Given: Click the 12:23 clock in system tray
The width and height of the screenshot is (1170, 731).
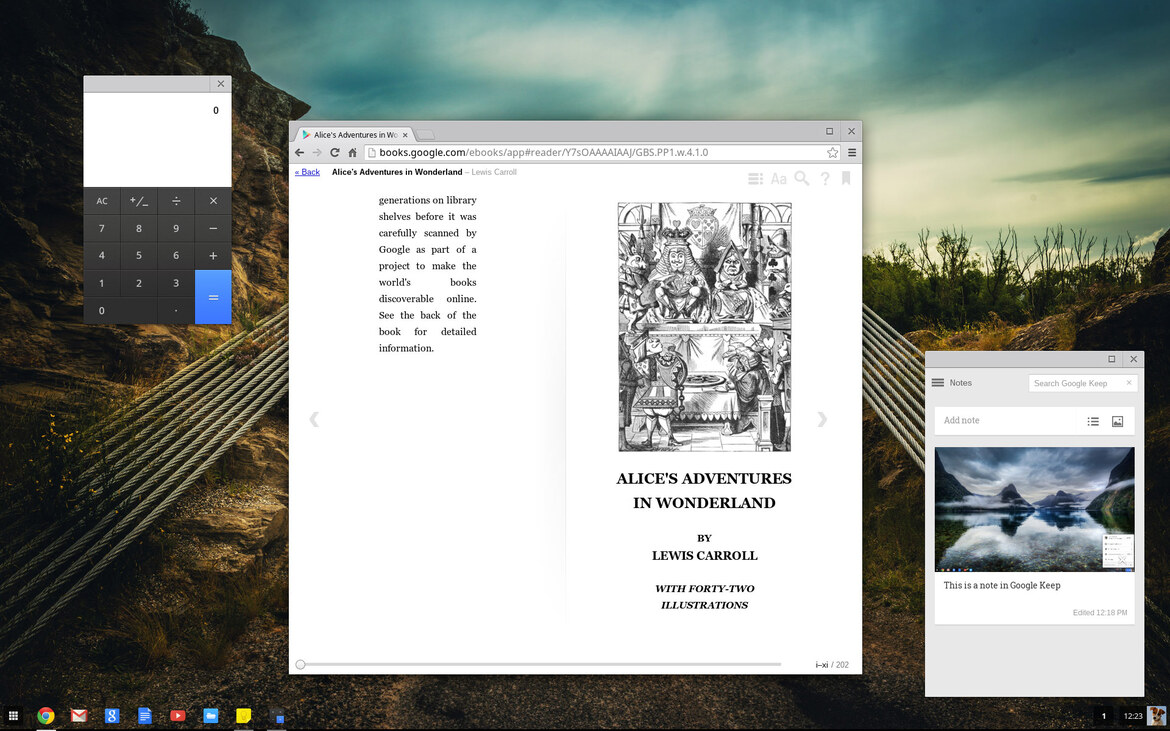Looking at the screenshot, I should click(x=1133, y=716).
